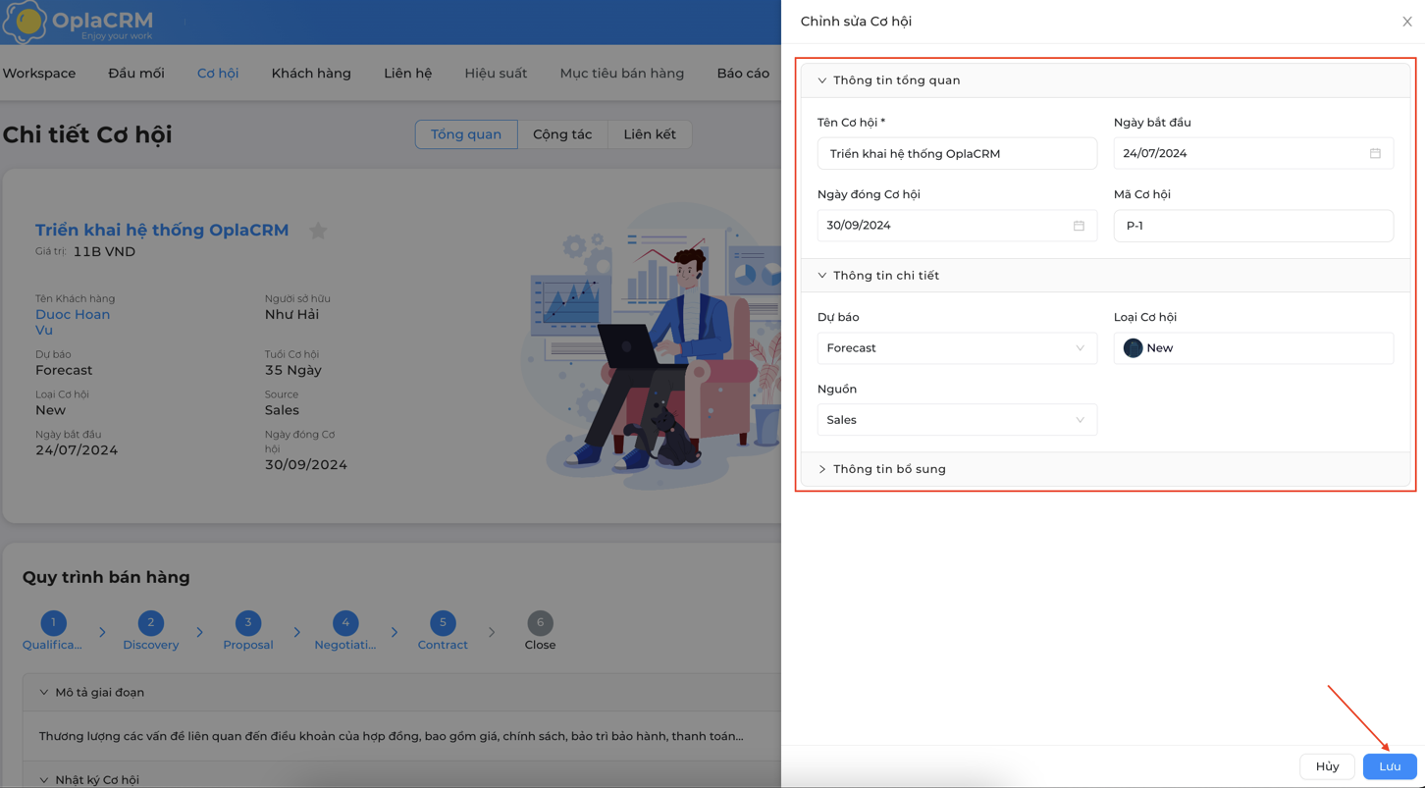Select stage 1 Qualification circle
Viewport: 1426px width, 788px height.
point(53,622)
